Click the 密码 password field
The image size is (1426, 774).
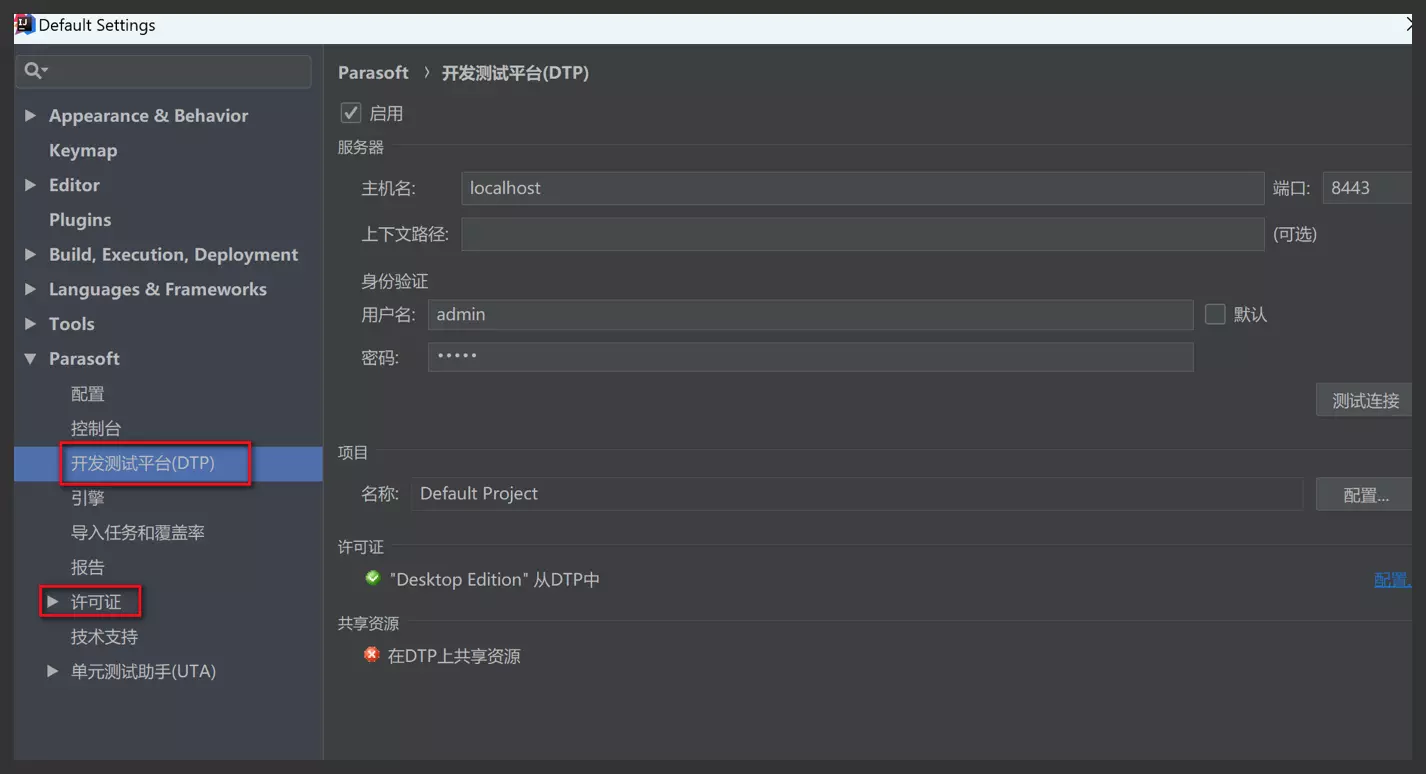(811, 357)
